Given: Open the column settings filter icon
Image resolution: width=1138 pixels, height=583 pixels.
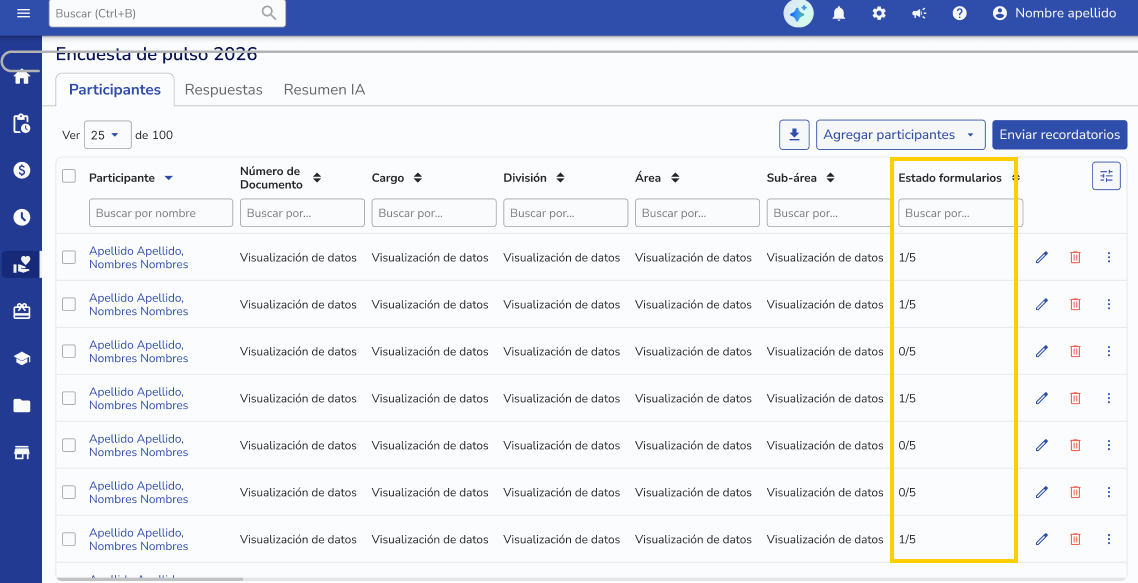Looking at the screenshot, I should tap(1106, 176).
